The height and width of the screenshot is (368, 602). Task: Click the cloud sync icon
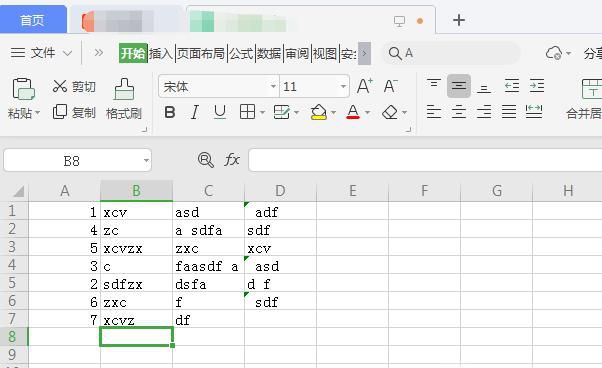point(554,53)
